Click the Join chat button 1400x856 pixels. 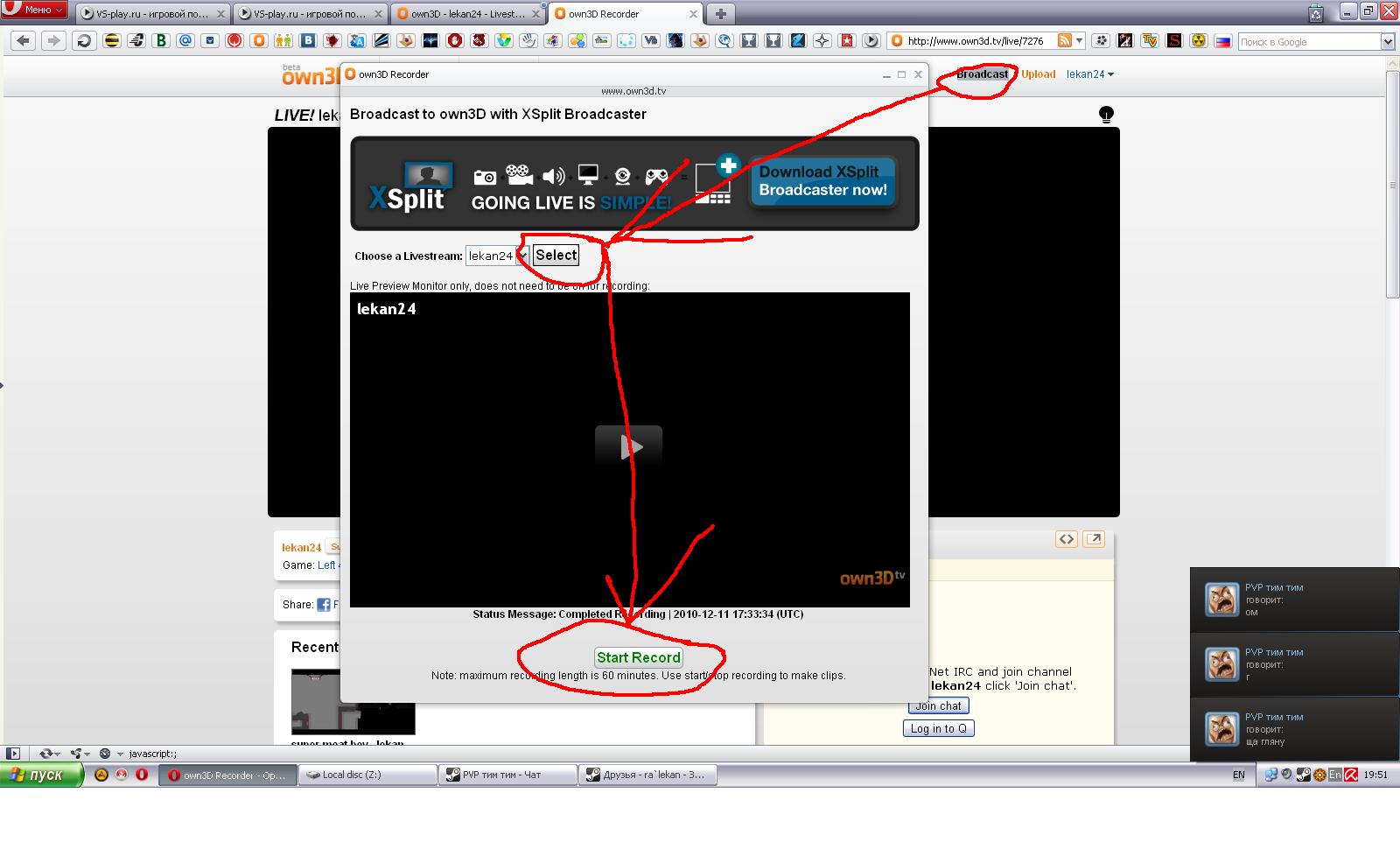tap(938, 706)
